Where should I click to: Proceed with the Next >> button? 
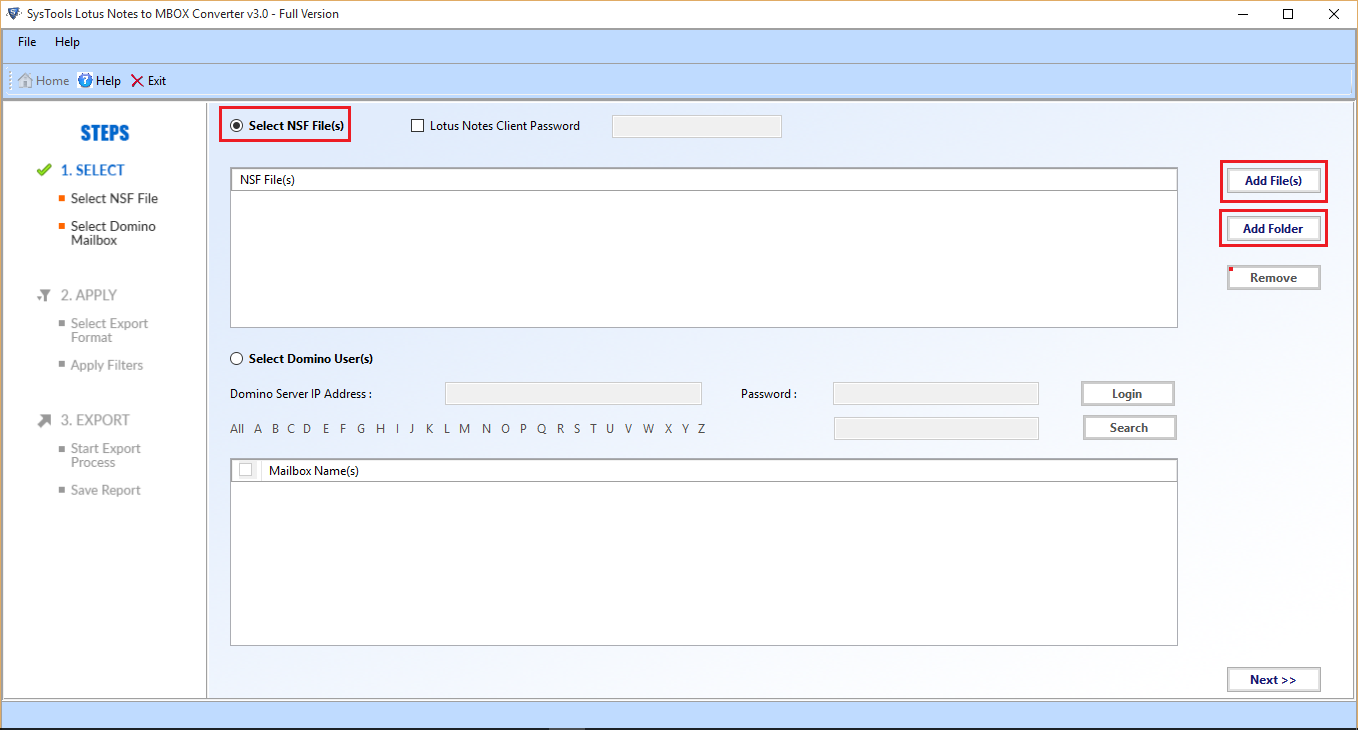click(1273, 680)
